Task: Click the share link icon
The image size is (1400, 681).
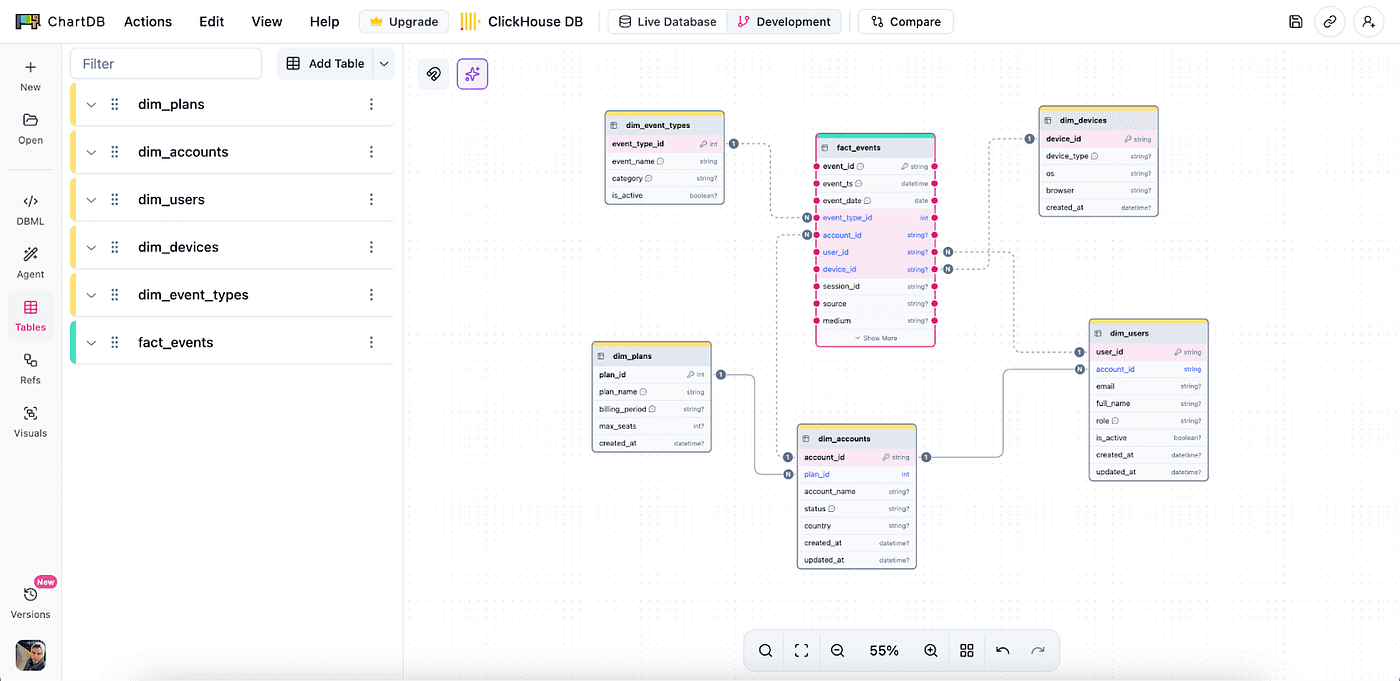Action: [x=1329, y=21]
